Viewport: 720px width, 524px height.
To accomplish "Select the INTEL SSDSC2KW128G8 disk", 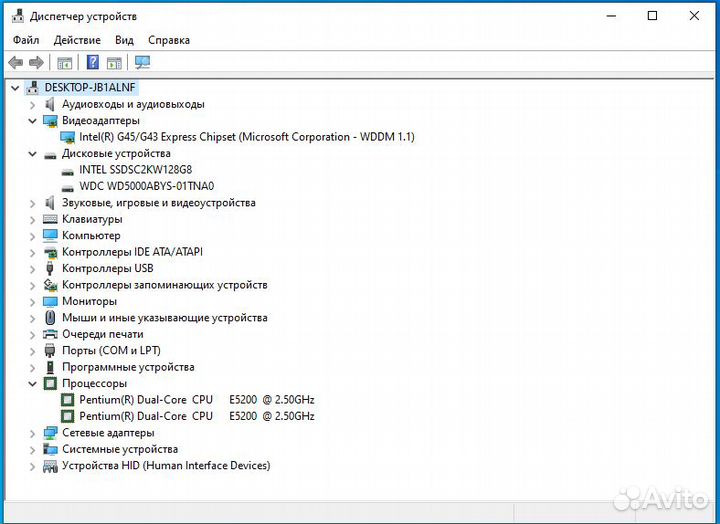I will pyautogui.click(x=135, y=170).
